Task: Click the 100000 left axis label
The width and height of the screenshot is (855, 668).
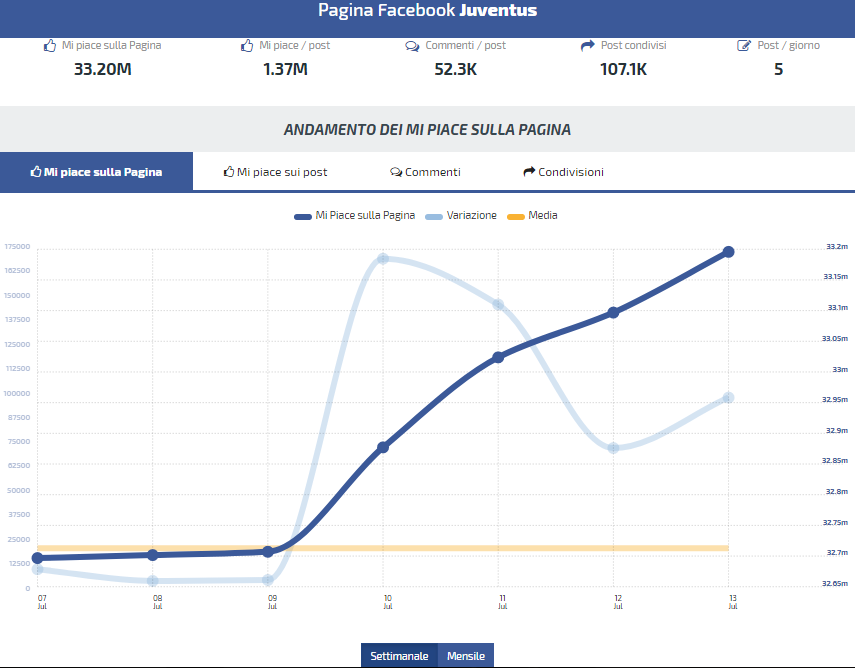Action: click(x=17, y=393)
